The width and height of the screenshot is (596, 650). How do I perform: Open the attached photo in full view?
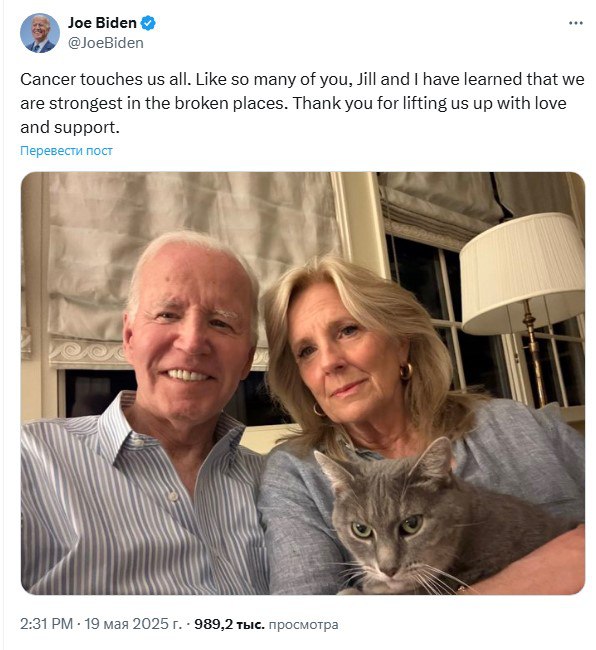pos(303,383)
